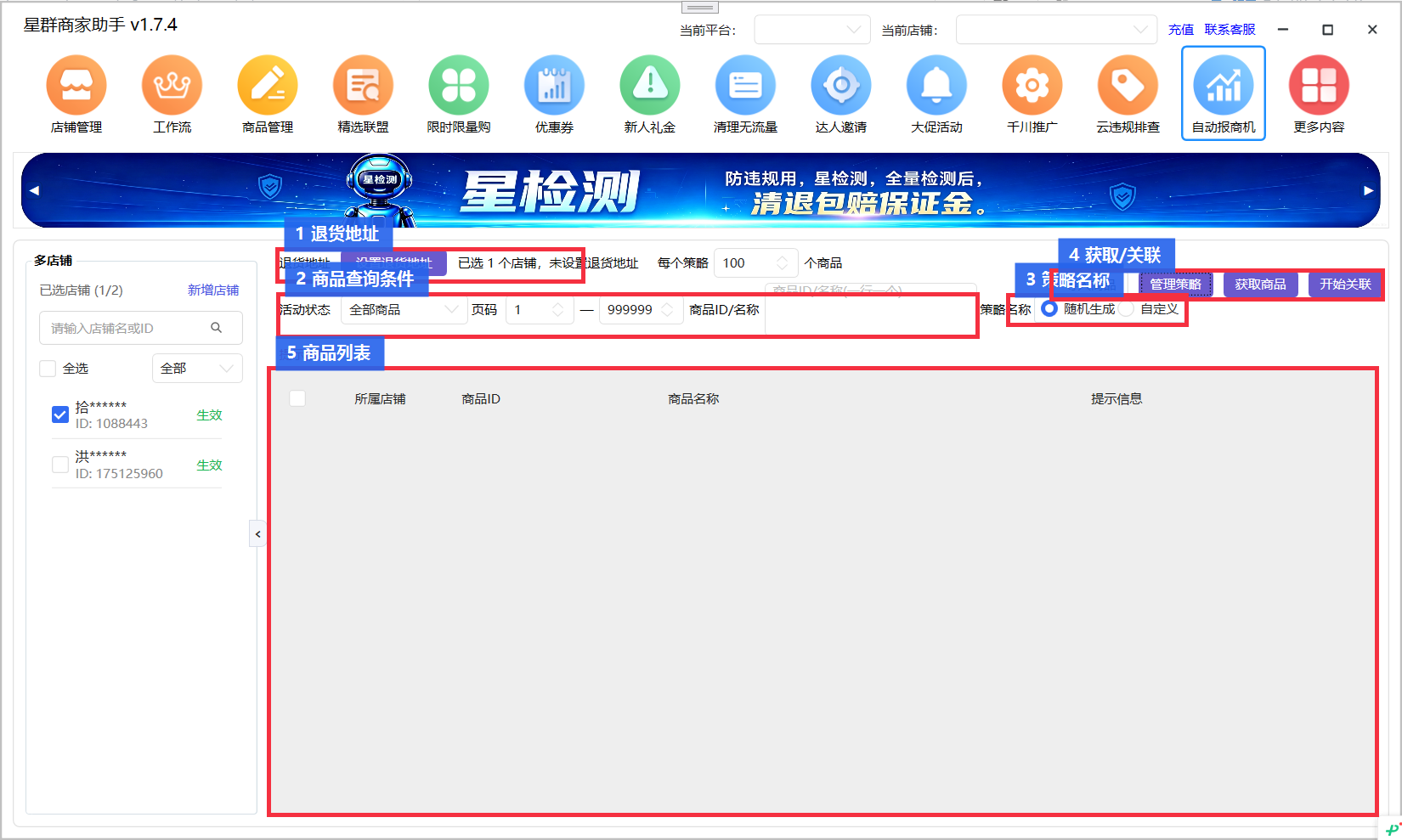Tick the 全选 select-all shops checkbox
This screenshot has width=1402, height=840.
click(x=48, y=369)
